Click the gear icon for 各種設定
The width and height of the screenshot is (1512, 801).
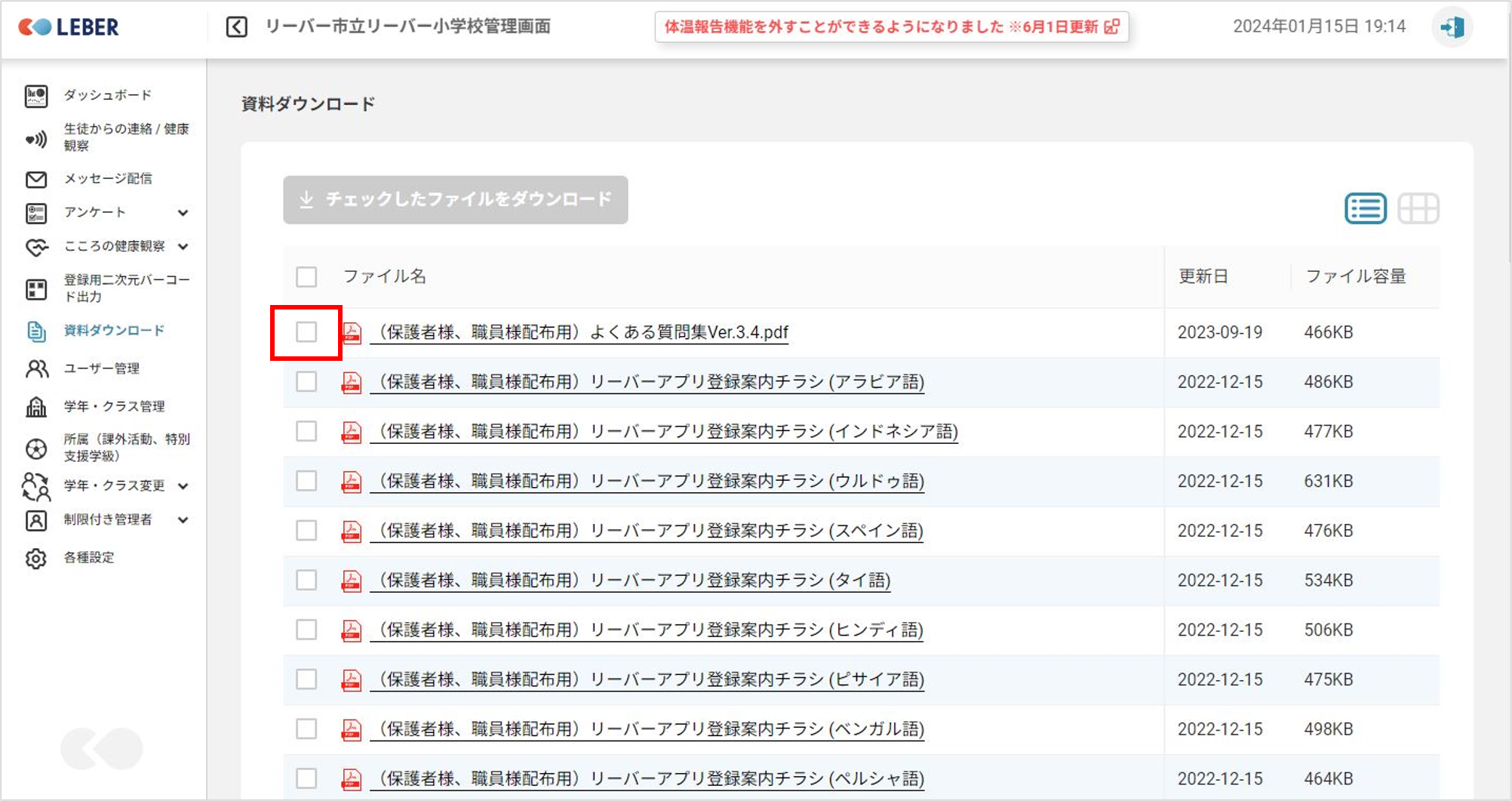(x=36, y=559)
